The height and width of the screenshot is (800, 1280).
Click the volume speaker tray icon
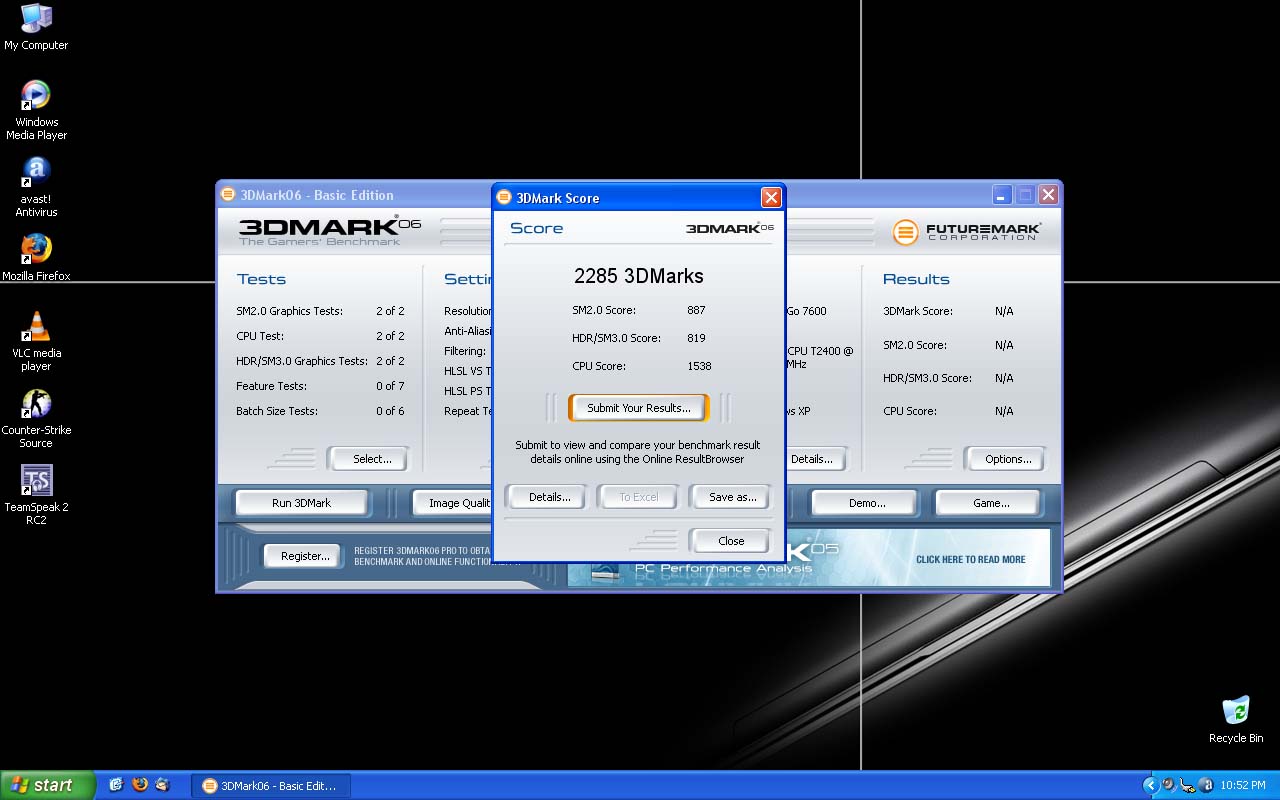pyautogui.click(x=1168, y=785)
